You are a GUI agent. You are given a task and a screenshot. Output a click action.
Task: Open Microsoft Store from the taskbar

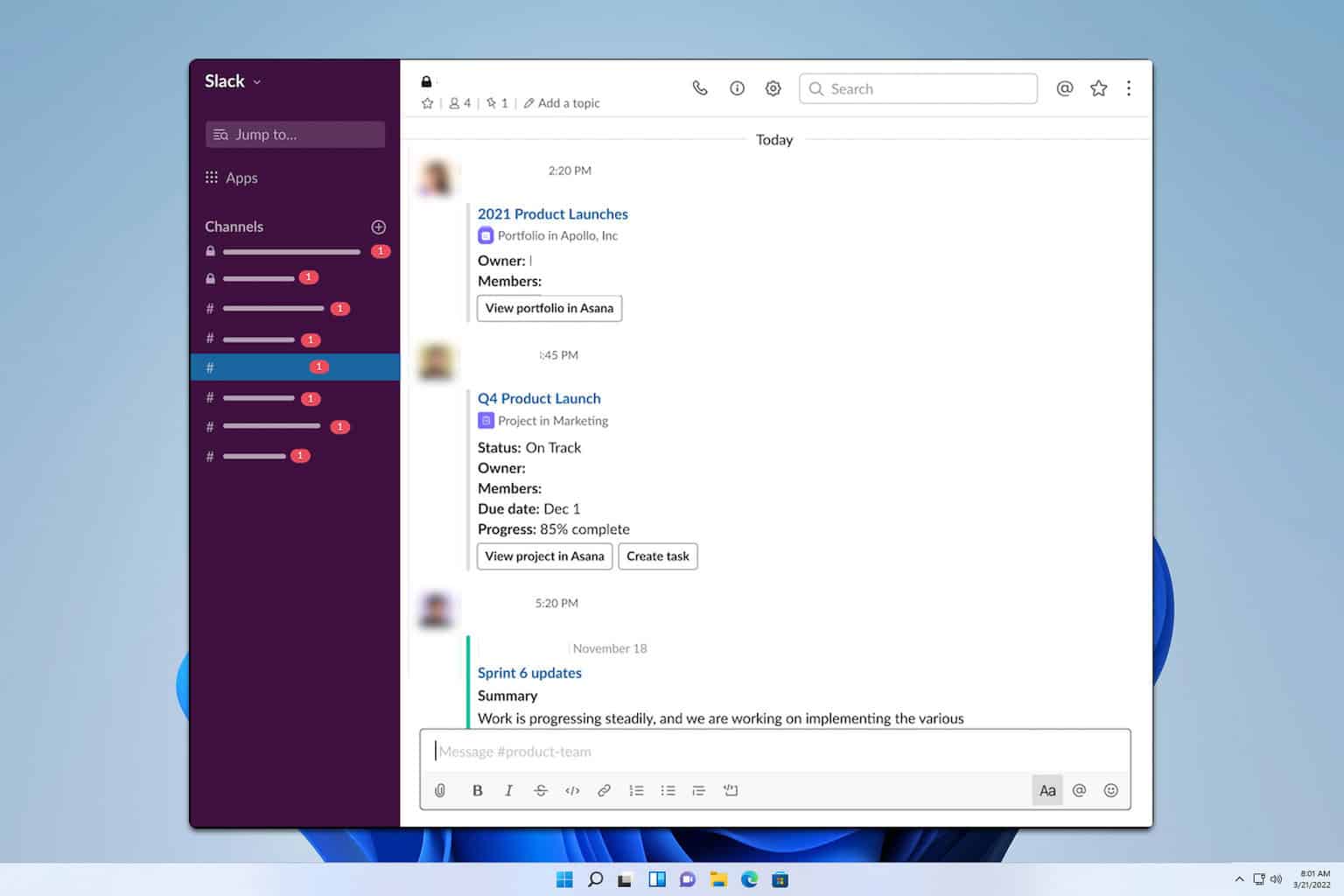(780, 879)
